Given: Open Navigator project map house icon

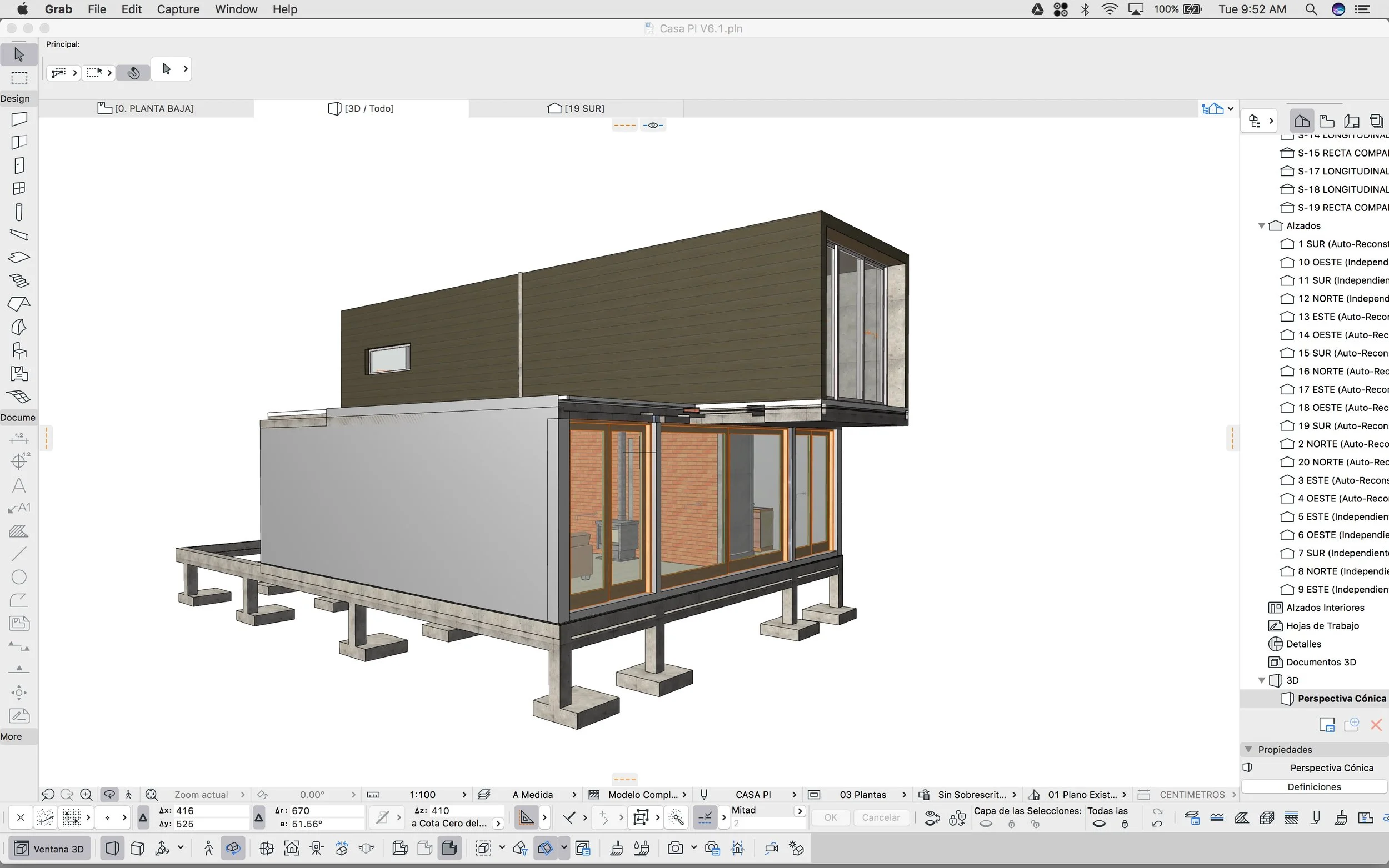Looking at the screenshot, I should 1302,121.
